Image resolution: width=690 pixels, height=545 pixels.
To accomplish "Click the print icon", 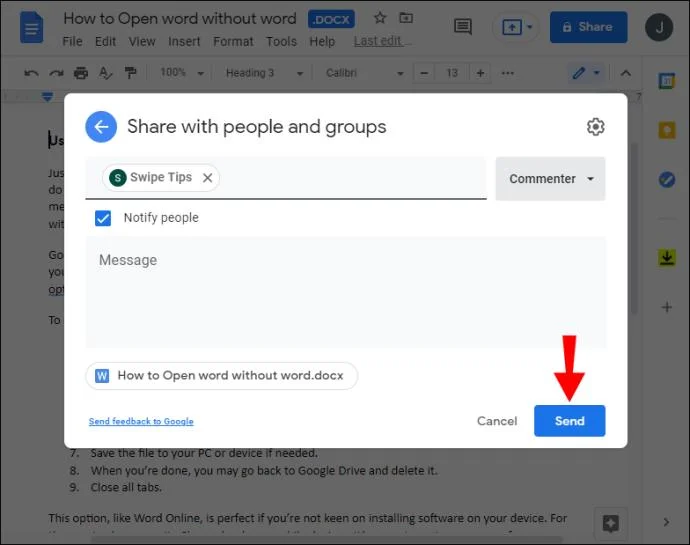I will [x=81, y=73].
